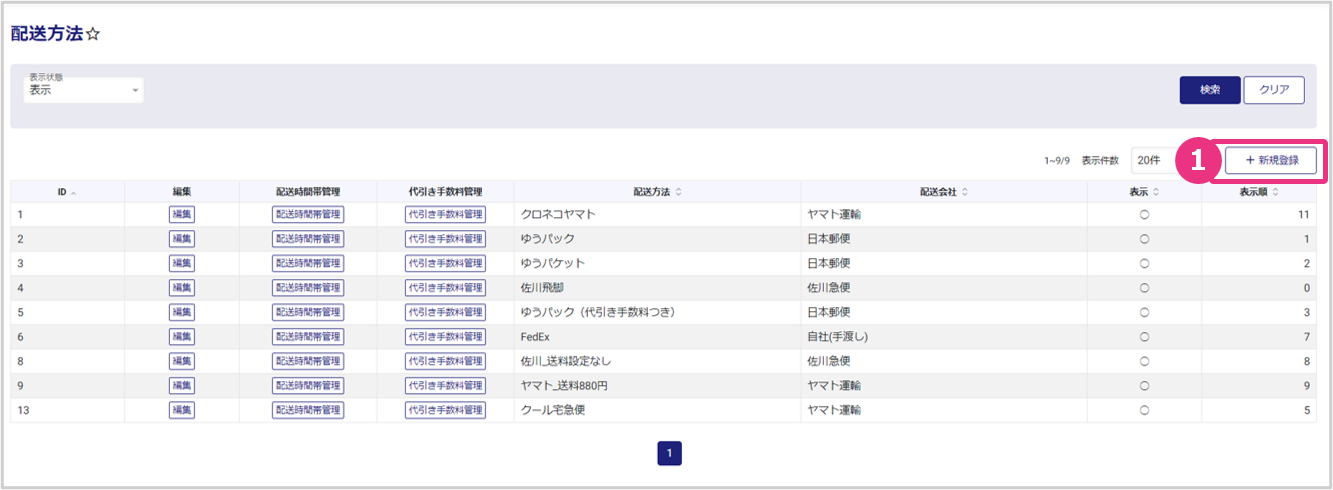This screenshot has width=1333, height=490.
Task: Click the star icon beside 配送方法 title
Action: point(93,34)
